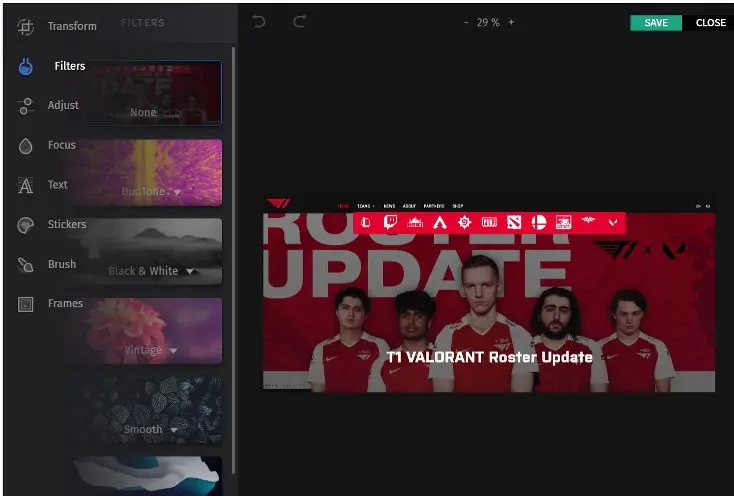This screenshot has width=734, height=496.
Task: Zoom in with the plus button
Action: [x=511, y=23]
